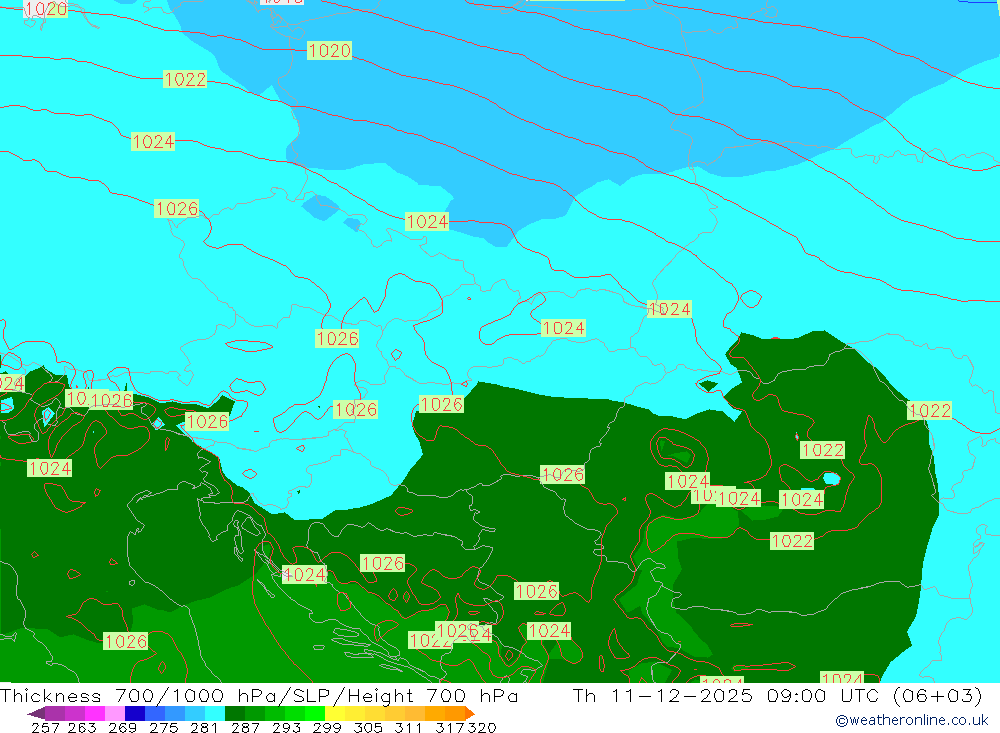Click the legend value 281

[204, 728]
